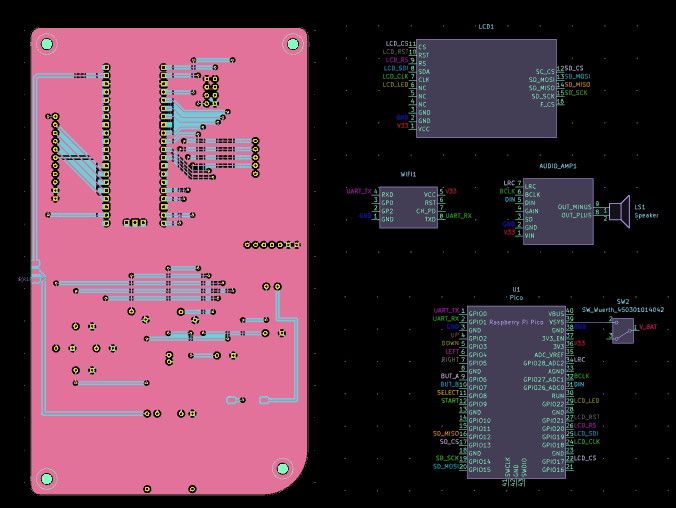Click the V33 label at AUDIO_AMP1 VIN pin

[x=509, y=232]
